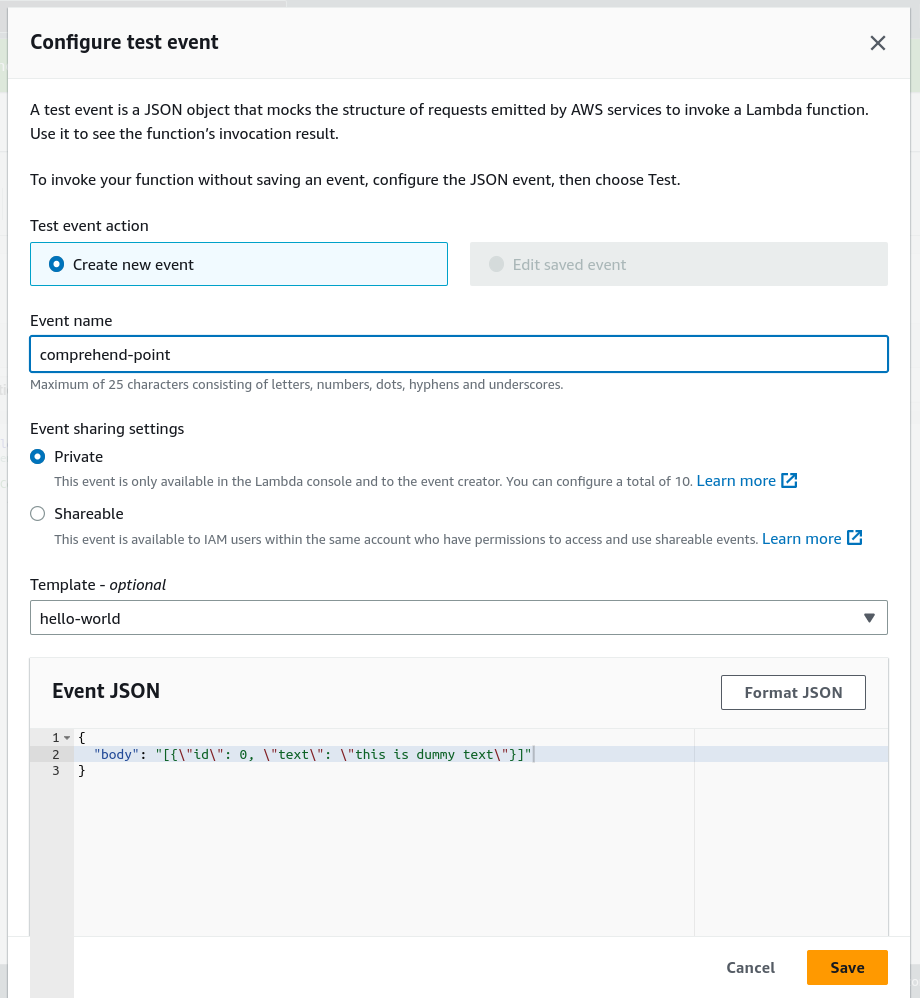Image resolution: width=920 pixels, height=998 pixels.
Task: Click line number 3 in the editor gutter
Action: click(56, 771)
